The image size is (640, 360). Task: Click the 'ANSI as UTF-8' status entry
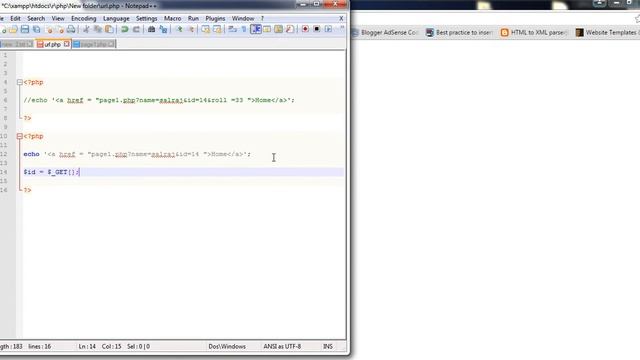point(282,346)
